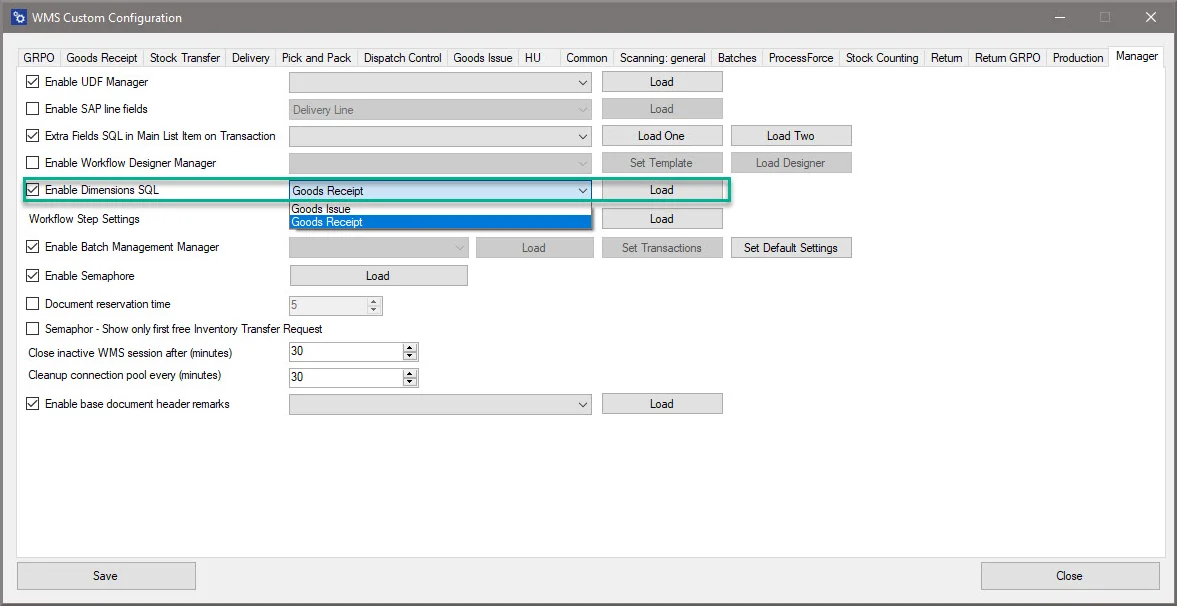This screenshot has width=1177, height=606.
Task: Toggle Enable Batch Management Manager checkbox
Action: [x=32, y=246]
